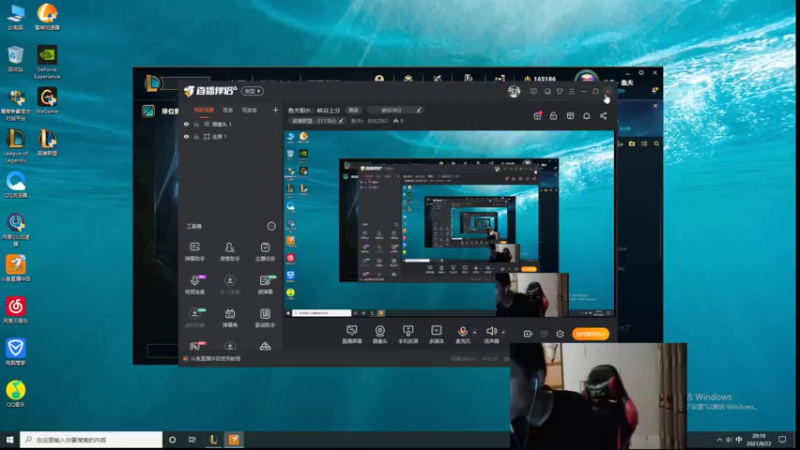Select the WeGame desktop icon

[x=47, y=100]
